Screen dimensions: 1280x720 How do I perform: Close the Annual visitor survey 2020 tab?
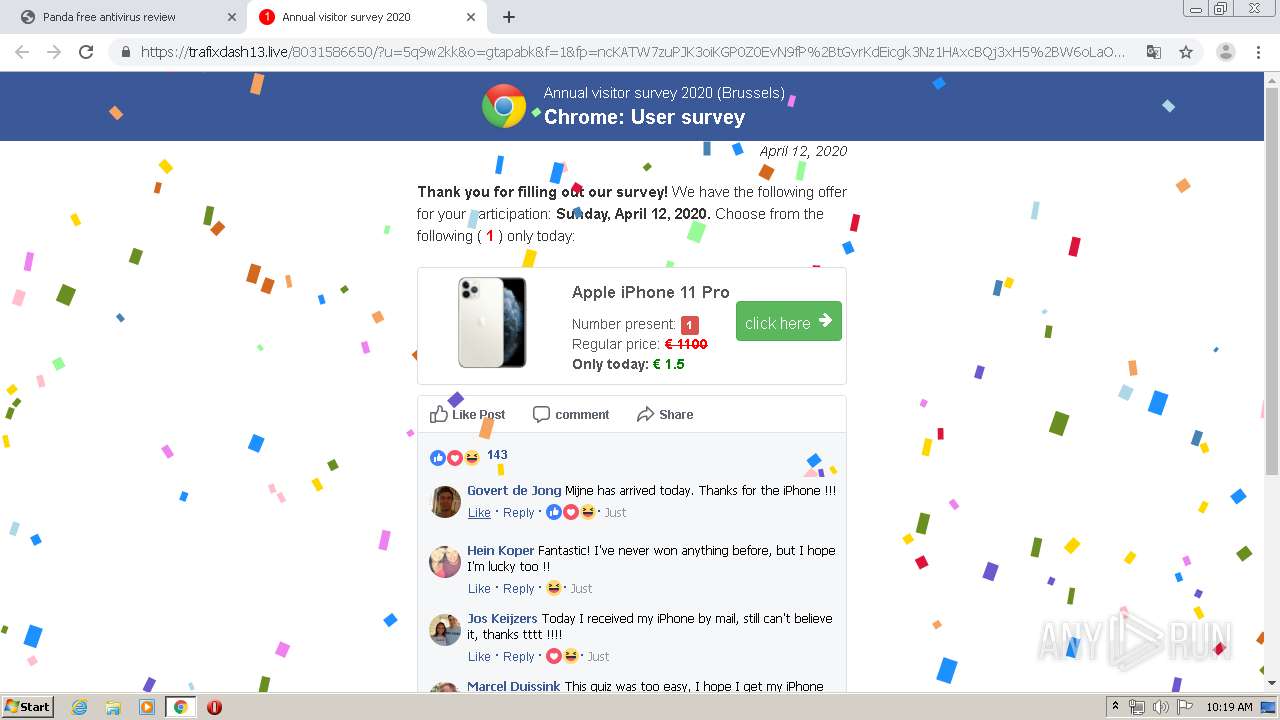471,17
